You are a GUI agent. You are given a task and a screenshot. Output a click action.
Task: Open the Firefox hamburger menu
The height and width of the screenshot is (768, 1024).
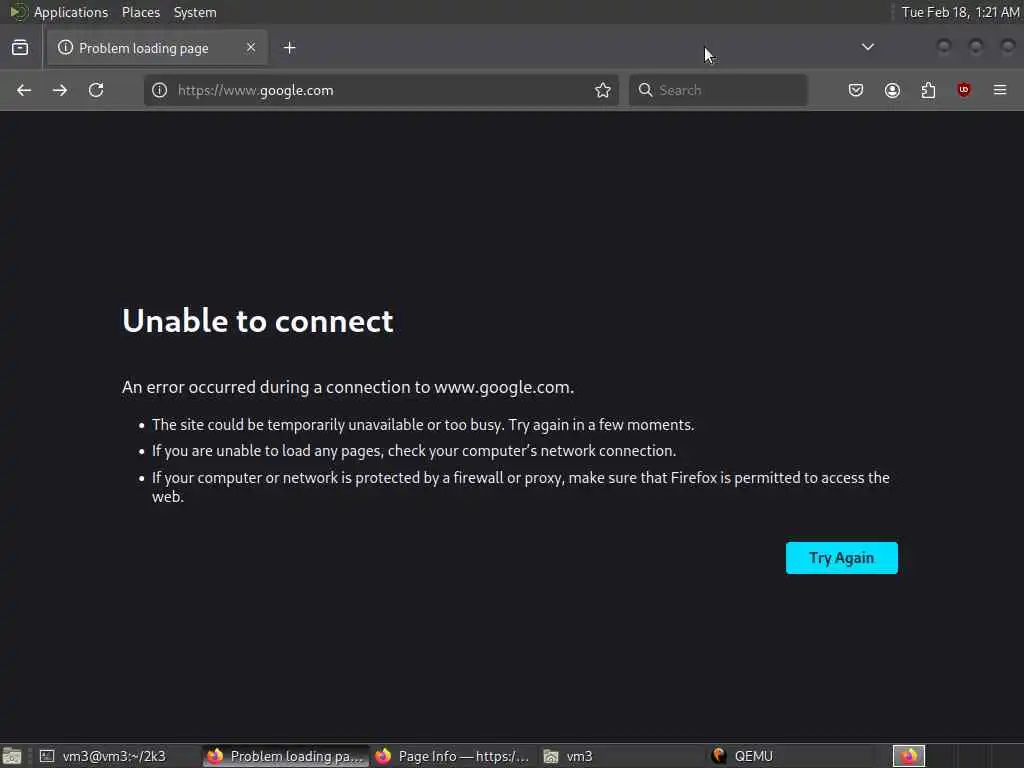coord(1000,90)
